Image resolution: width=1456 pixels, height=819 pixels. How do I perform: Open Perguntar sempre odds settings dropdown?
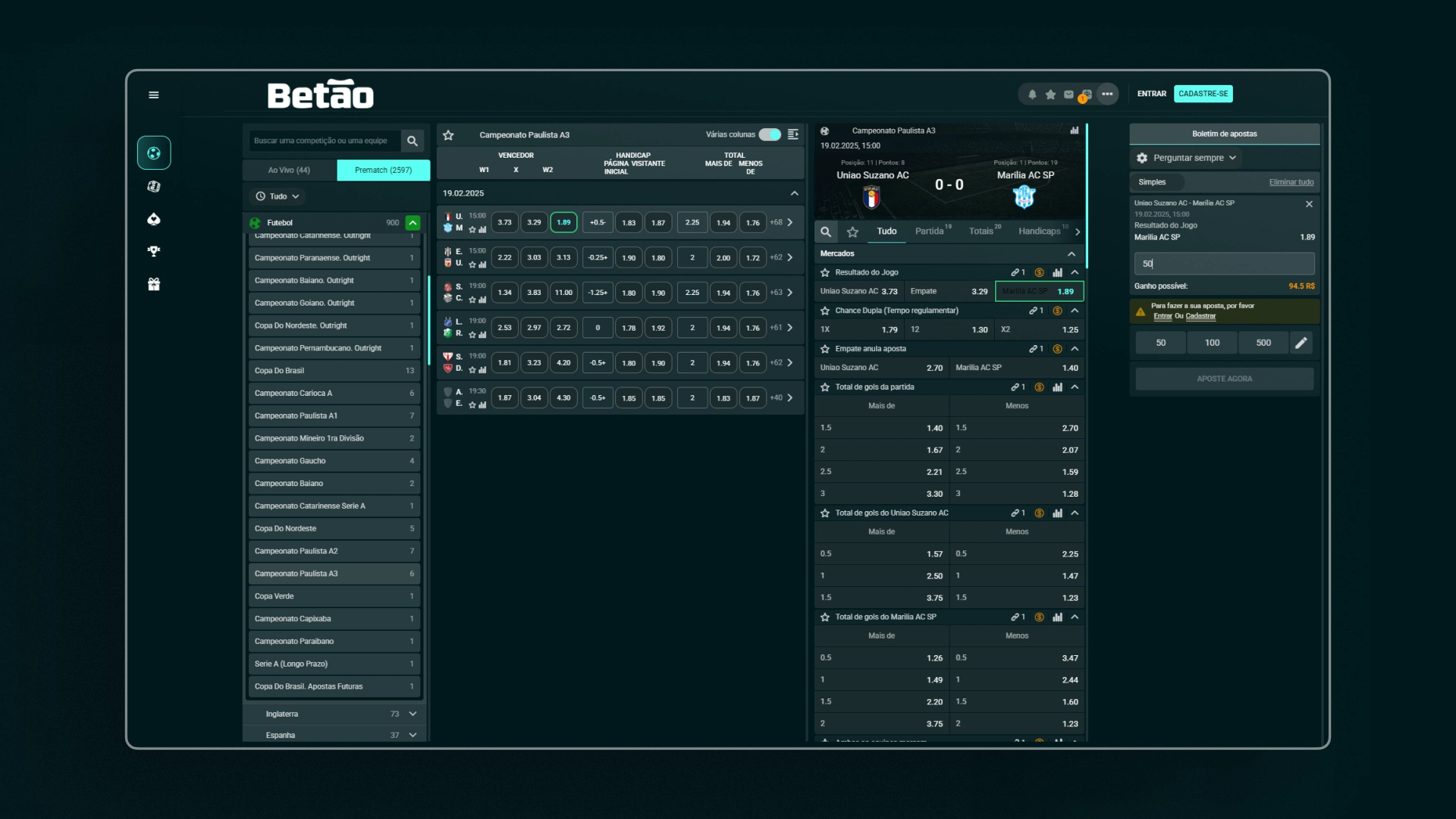tap(1188, 158)
